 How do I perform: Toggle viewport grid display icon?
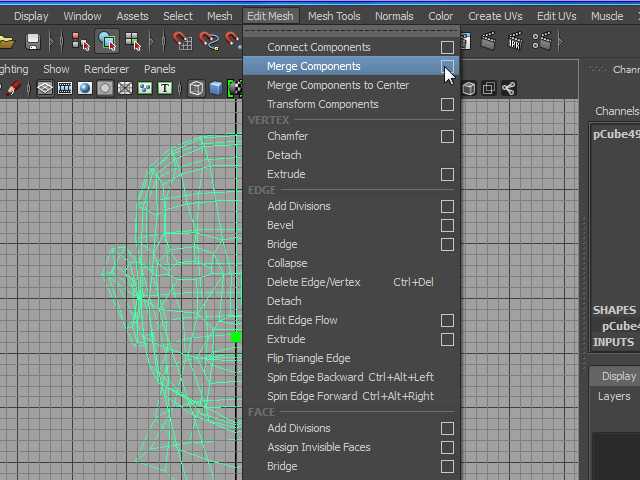pos(45,88)
